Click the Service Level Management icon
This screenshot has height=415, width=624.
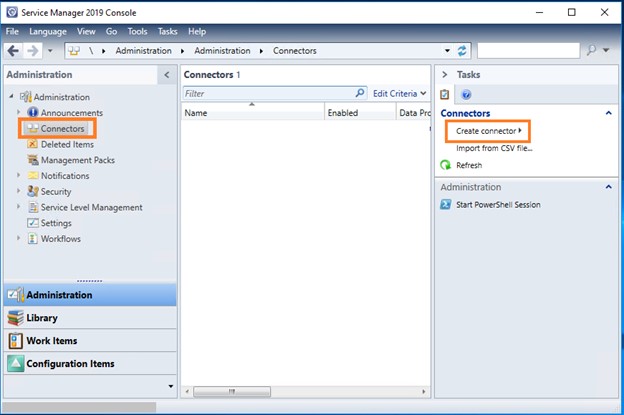point(33,207)
